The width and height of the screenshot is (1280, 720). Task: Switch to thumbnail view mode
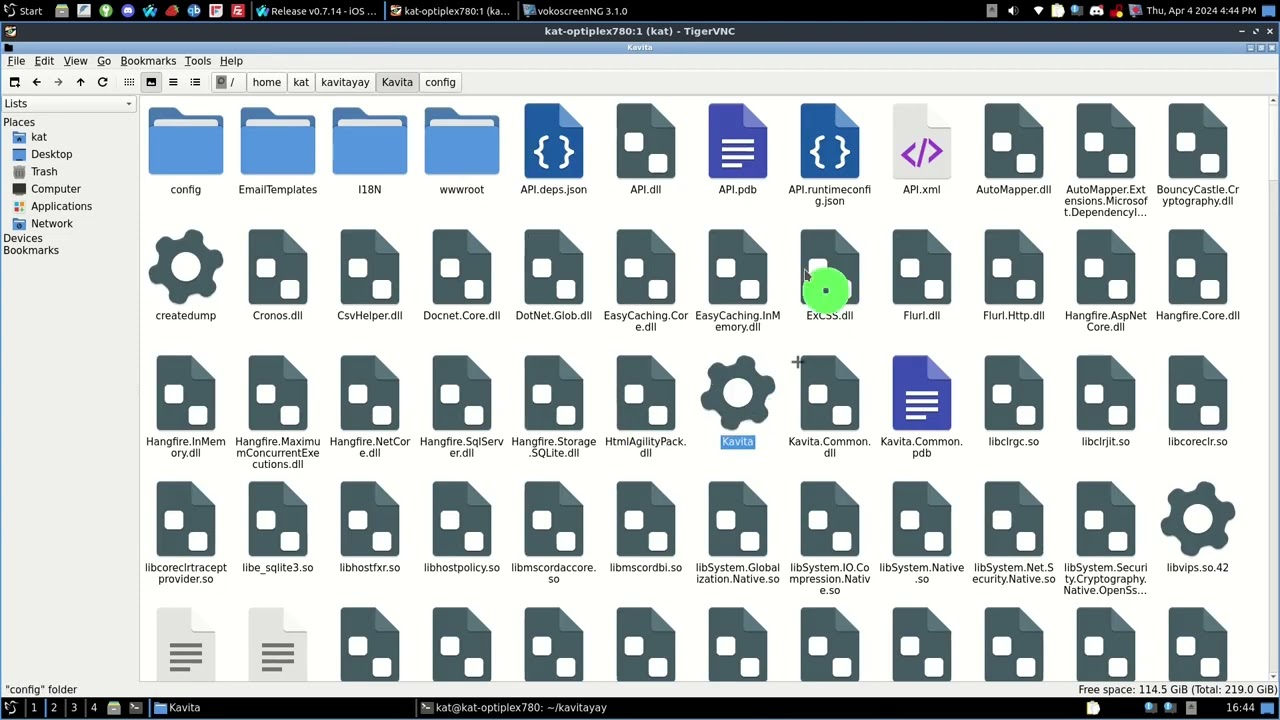(151, 82)
